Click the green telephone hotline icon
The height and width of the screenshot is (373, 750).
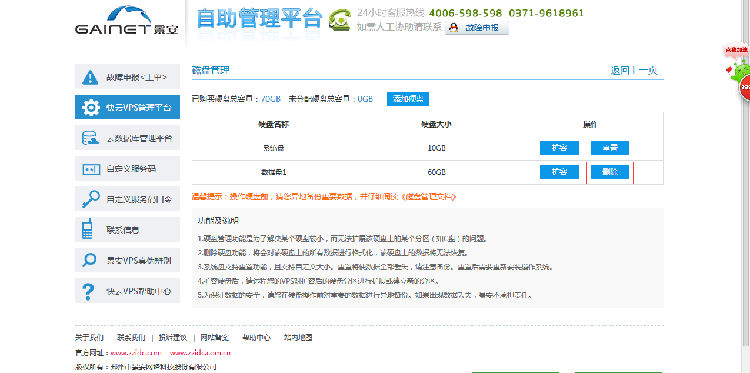click(340, 19)
